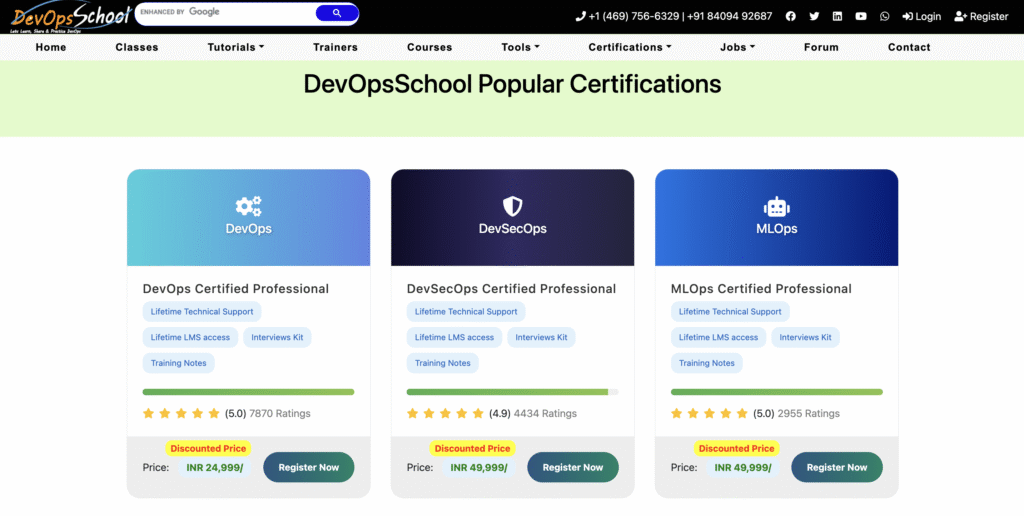Open the Twitter profile icon
The height and width of the screenshot is (516, 1024).
pos(814,16)
